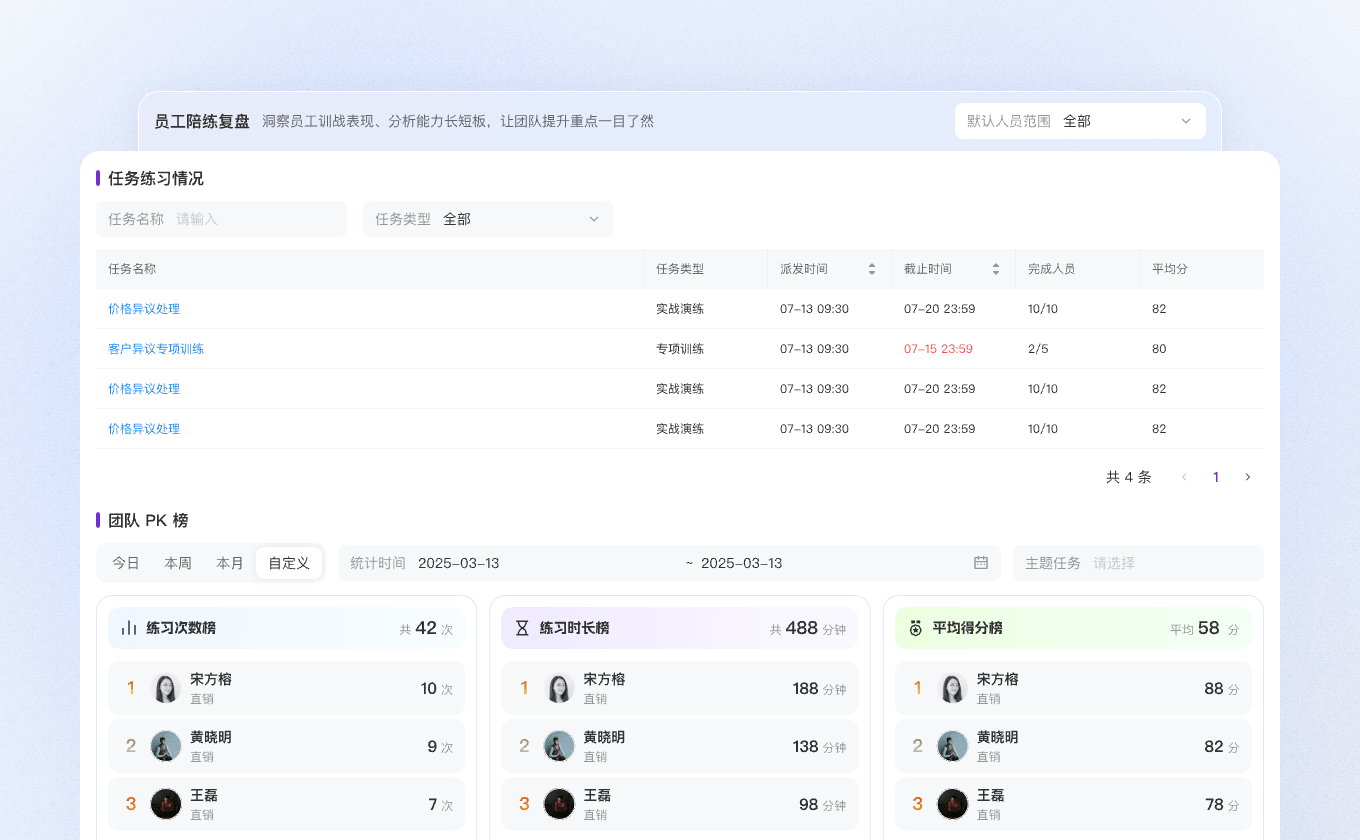The image size is (1360, 840).
Task: Click page number 1 in pagination
Action: click(1216, 477)
